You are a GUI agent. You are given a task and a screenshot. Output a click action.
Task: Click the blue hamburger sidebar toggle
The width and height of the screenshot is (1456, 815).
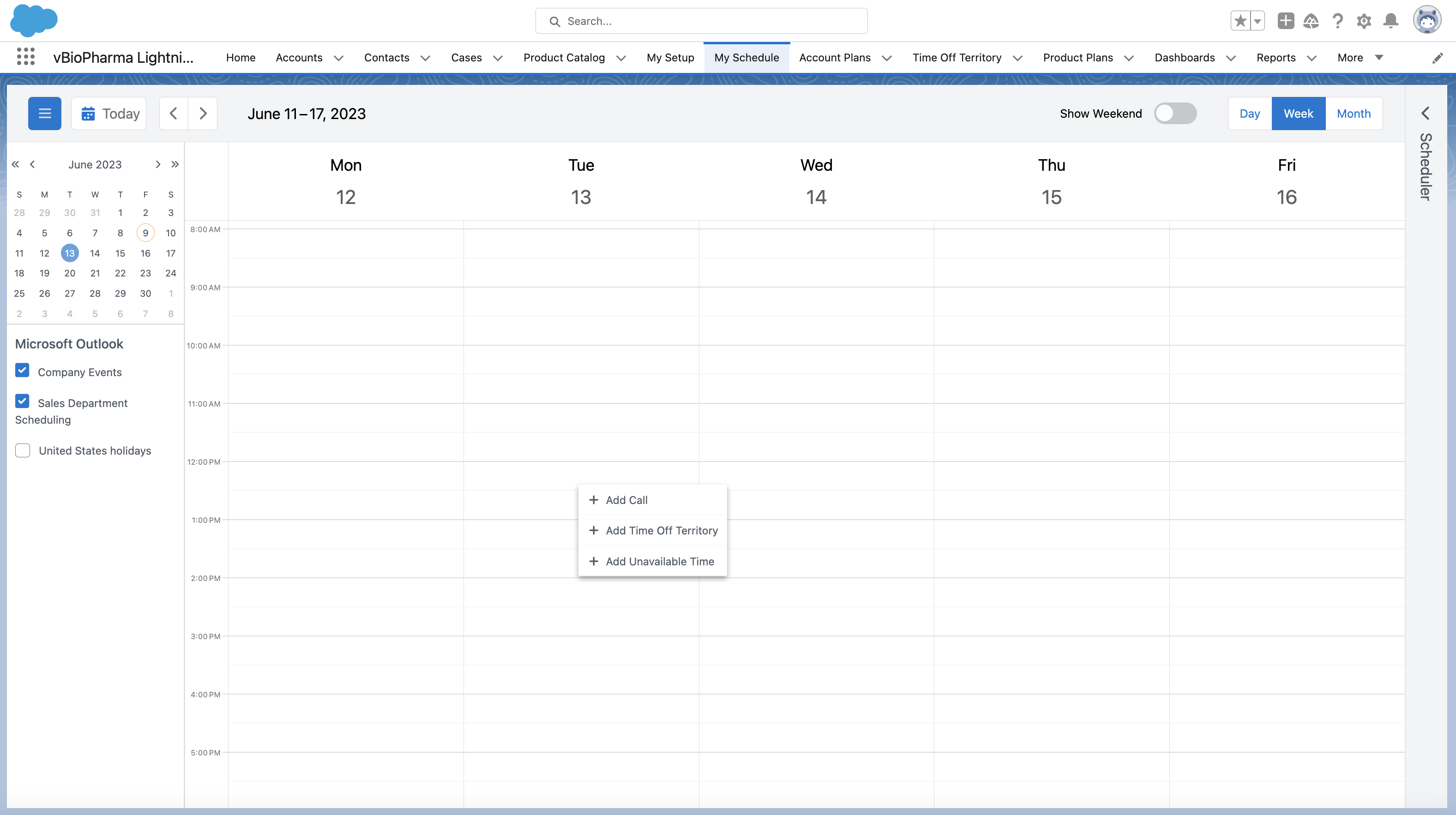[x=45, y=114]
